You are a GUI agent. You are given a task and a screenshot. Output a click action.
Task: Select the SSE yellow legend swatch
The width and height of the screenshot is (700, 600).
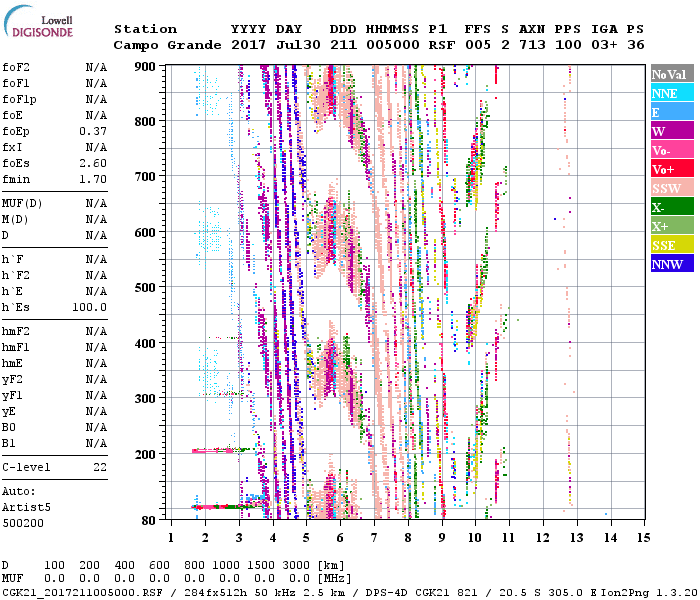(x=672, y=245)
